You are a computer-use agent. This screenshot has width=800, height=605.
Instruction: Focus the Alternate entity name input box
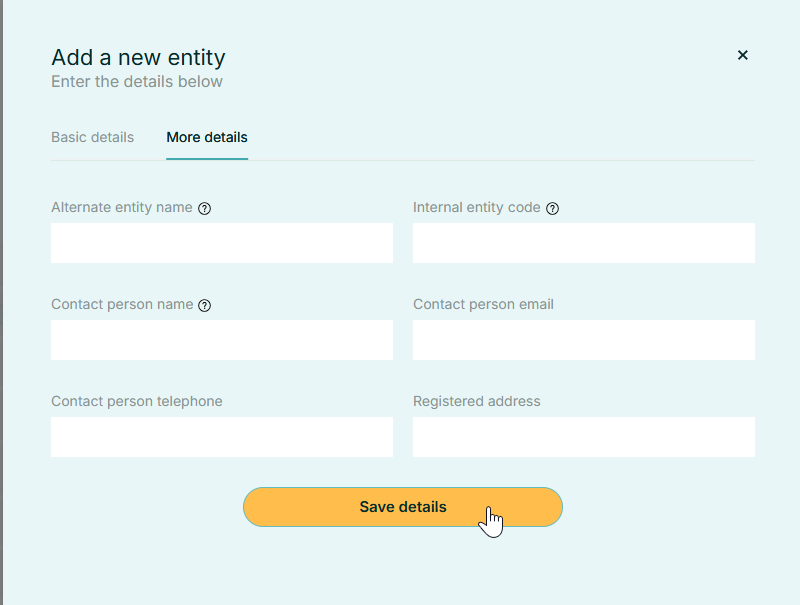click(222, 243)
